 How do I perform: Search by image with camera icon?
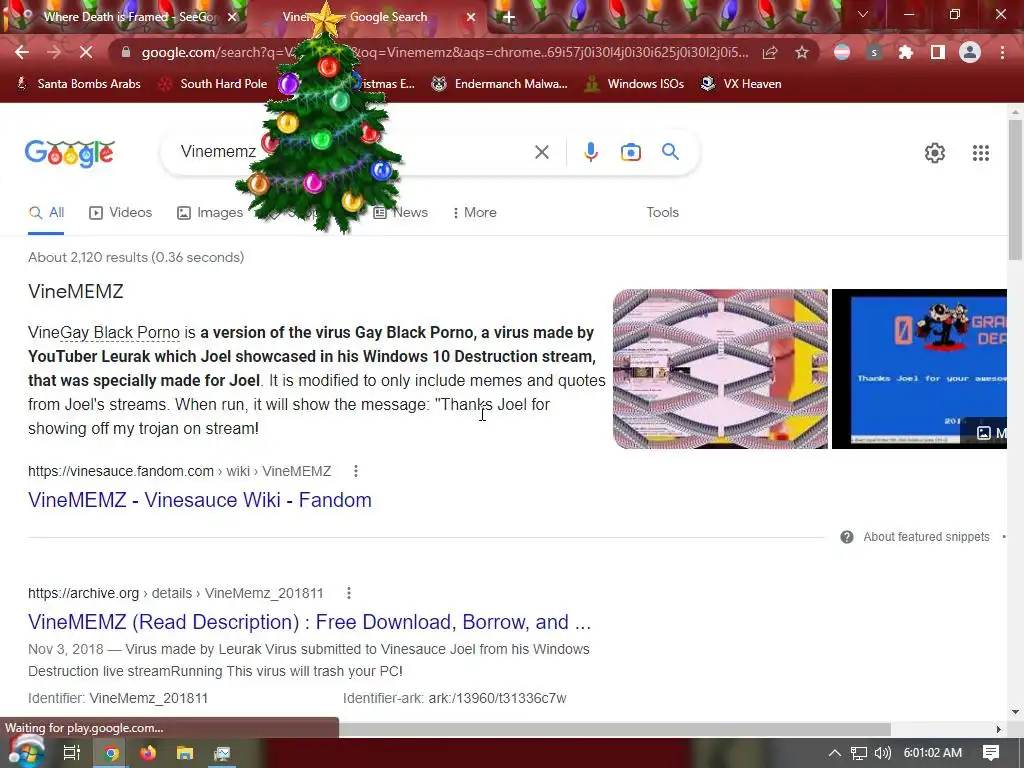(630, 152)
